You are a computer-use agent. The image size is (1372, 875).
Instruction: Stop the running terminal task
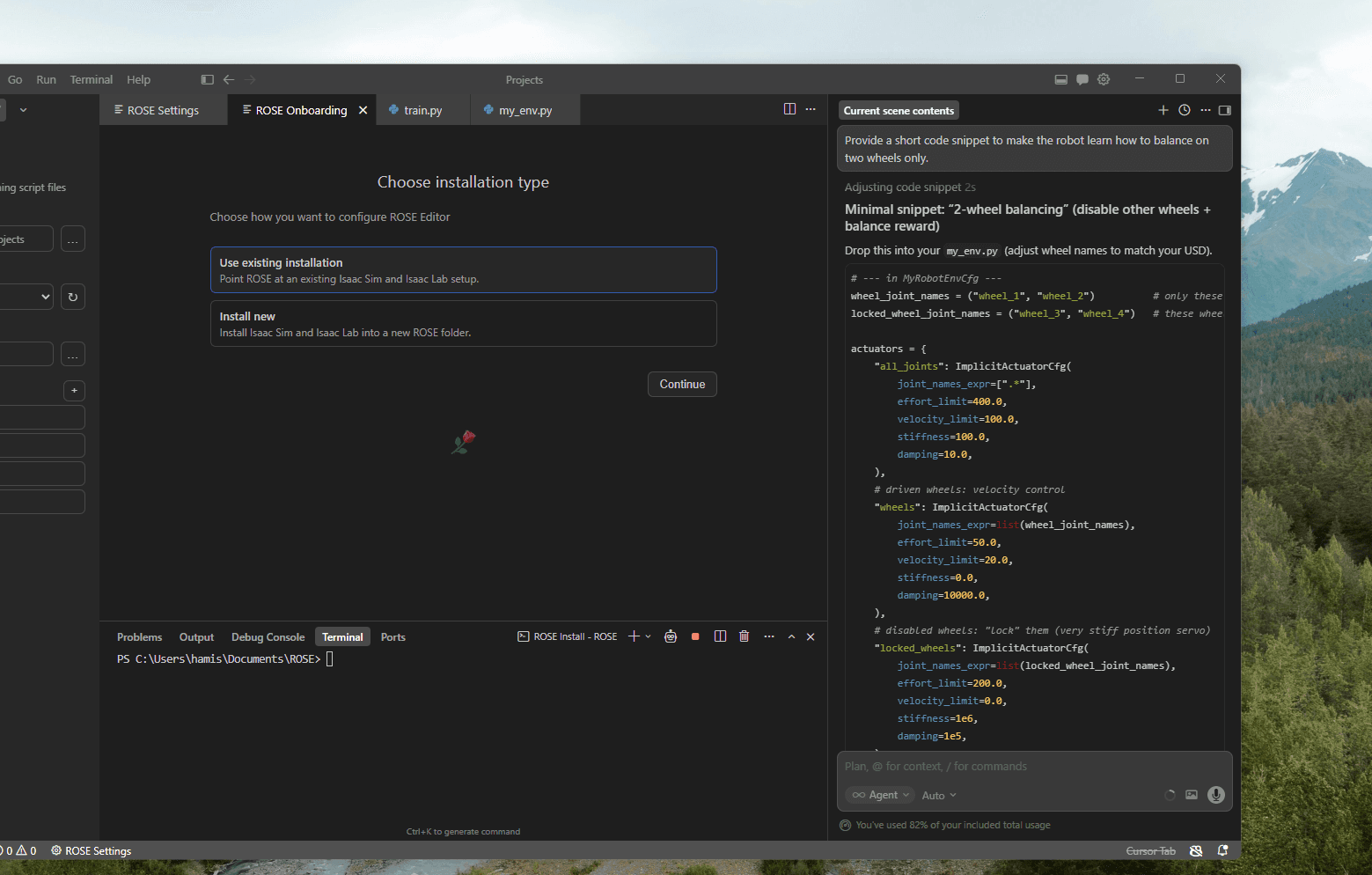point(695,636)
